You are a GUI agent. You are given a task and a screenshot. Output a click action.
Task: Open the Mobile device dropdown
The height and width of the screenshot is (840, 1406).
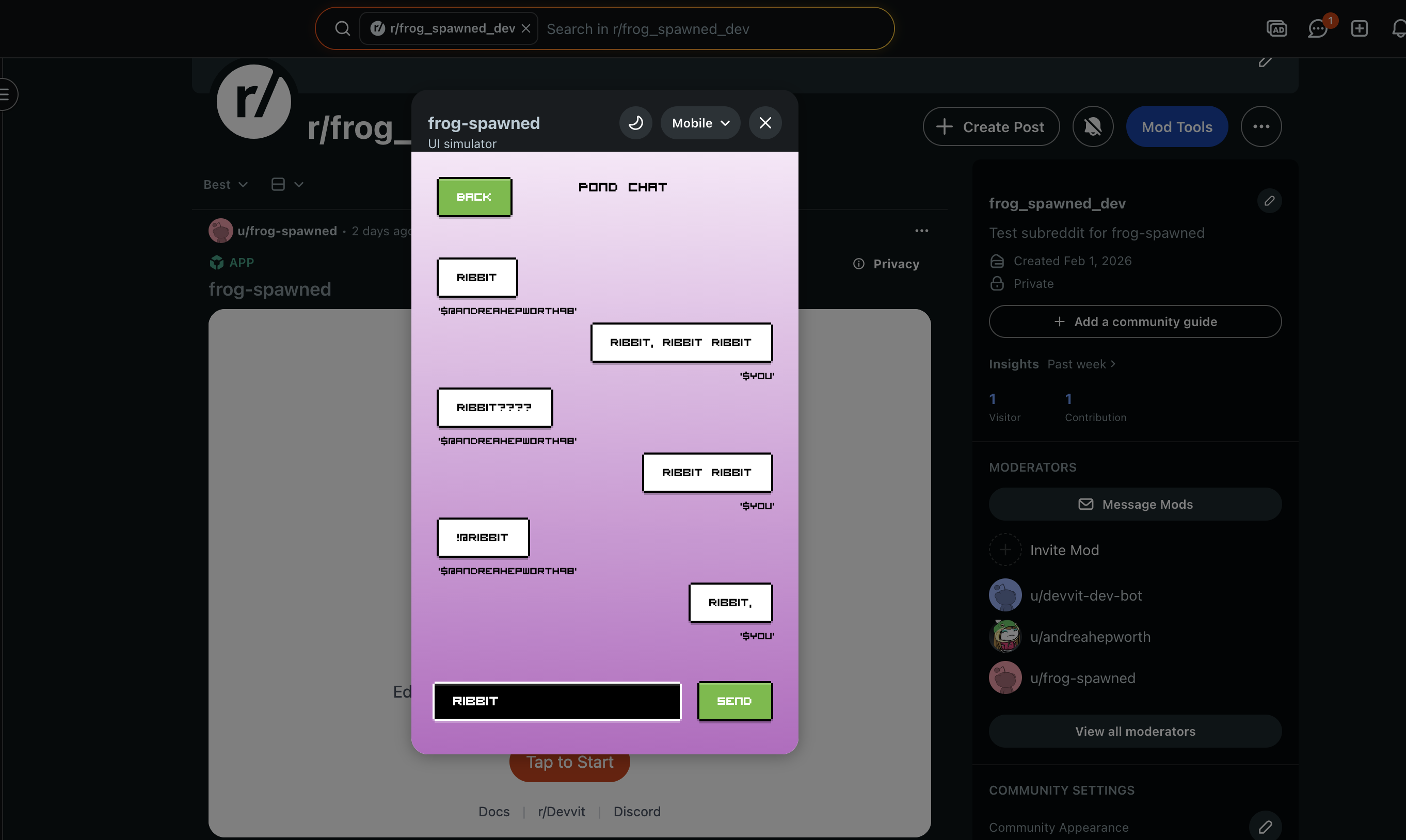pyautogui.click(x=700, y=123)
